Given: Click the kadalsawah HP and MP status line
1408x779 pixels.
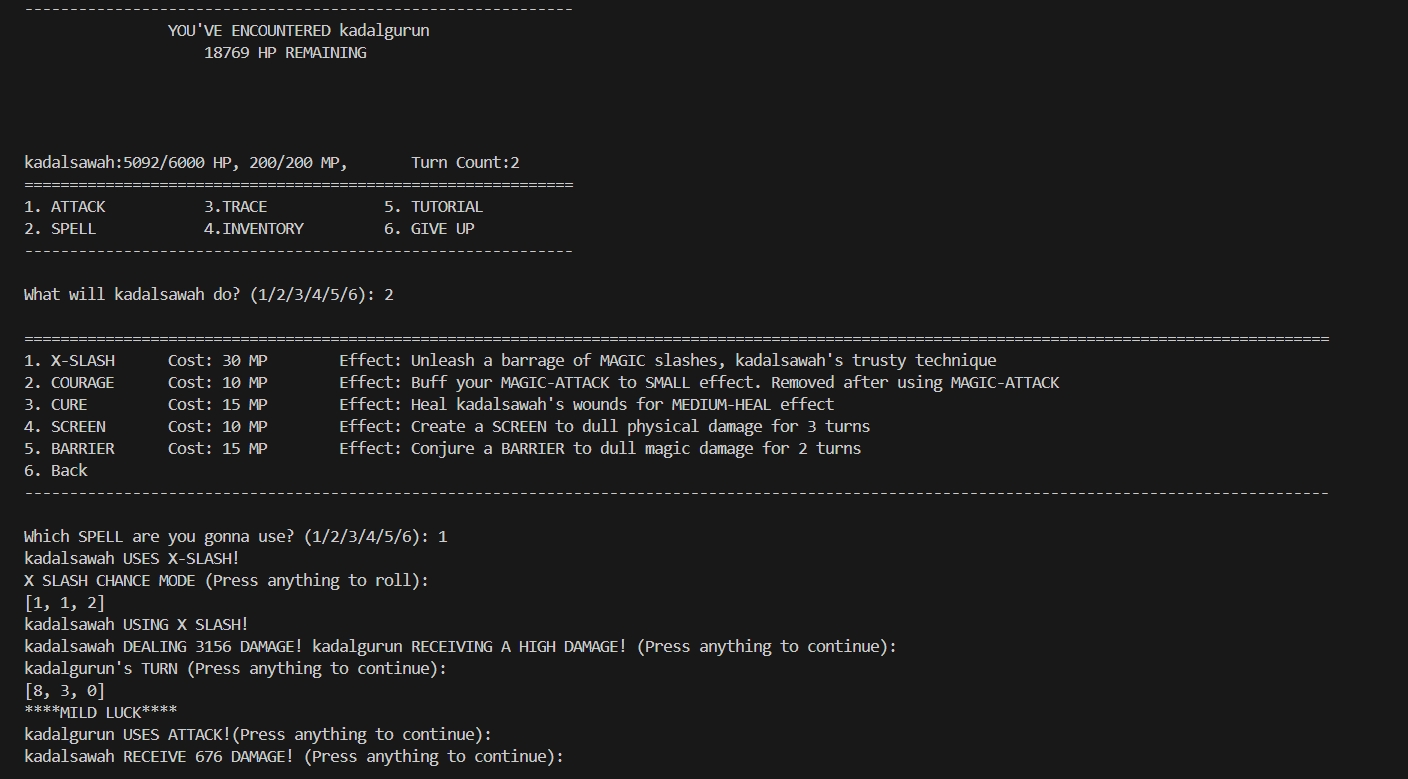Looking at the screenshot, I should pyautogui.click(x=185, y=163).
